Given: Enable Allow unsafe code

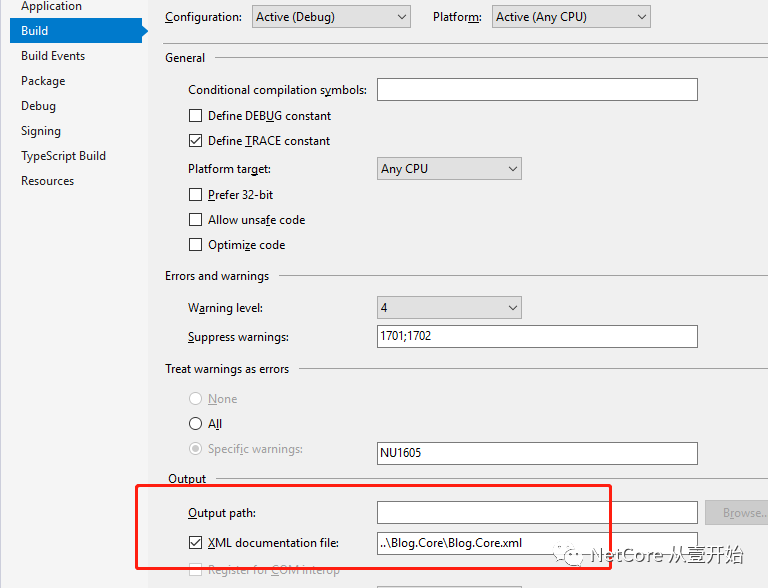Looking at the screenshot, I should [x=195, y=220].
